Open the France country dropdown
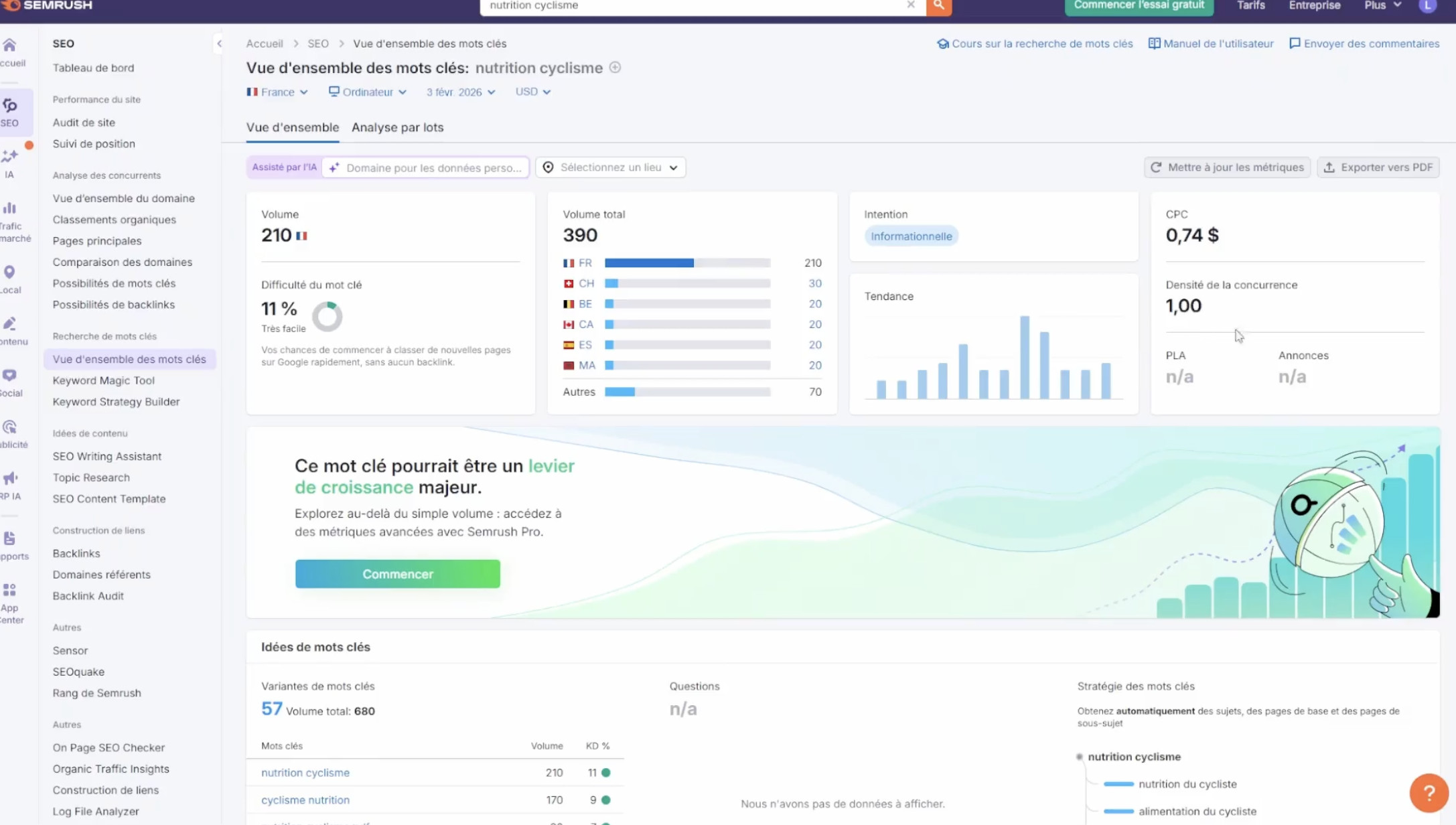The height and width of the screenshot is (825, 1456). 277,92
